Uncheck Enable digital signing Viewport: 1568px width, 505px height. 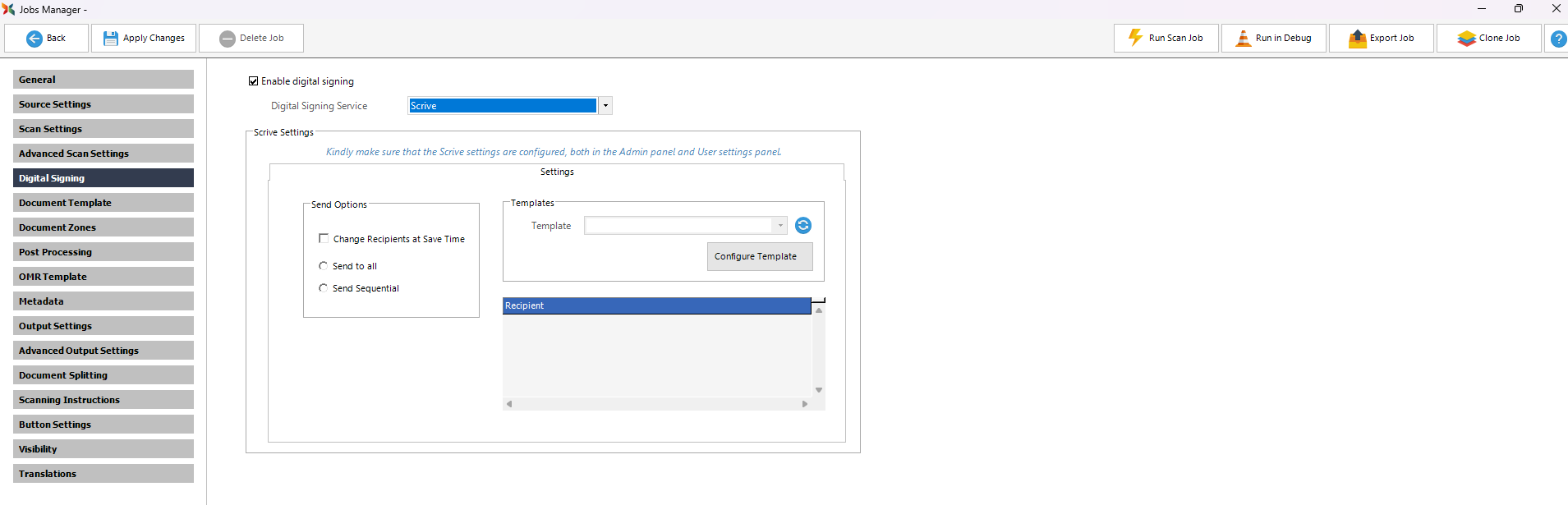click(254, 81)
